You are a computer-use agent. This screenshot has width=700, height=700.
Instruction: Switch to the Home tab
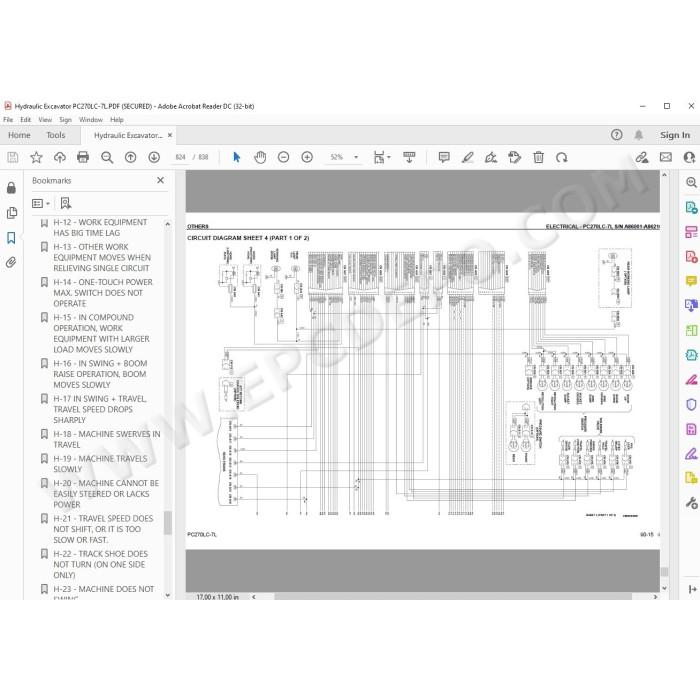(19, 135)
